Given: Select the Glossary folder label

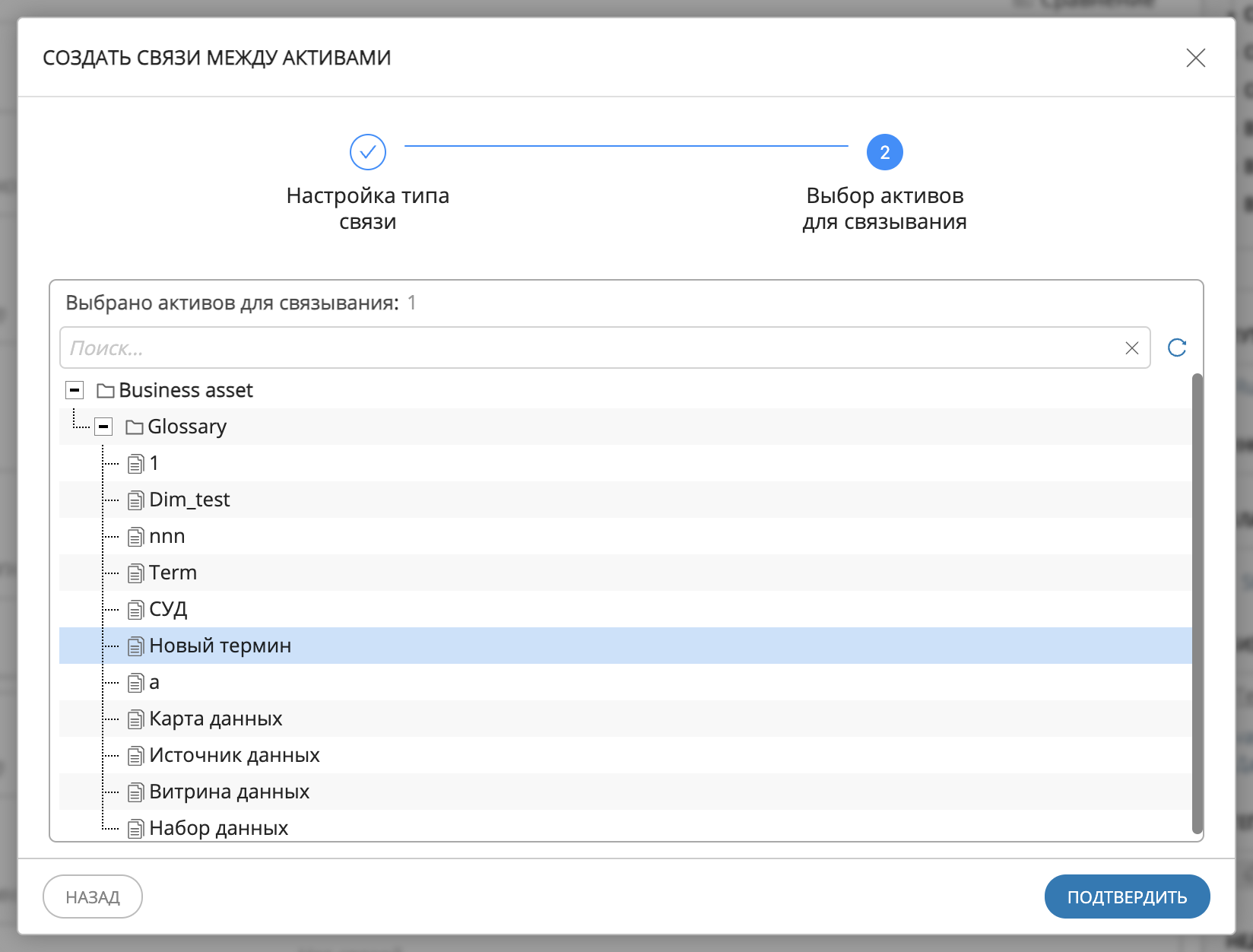Looking at the screenshot, I should click(x=187, y=427).
